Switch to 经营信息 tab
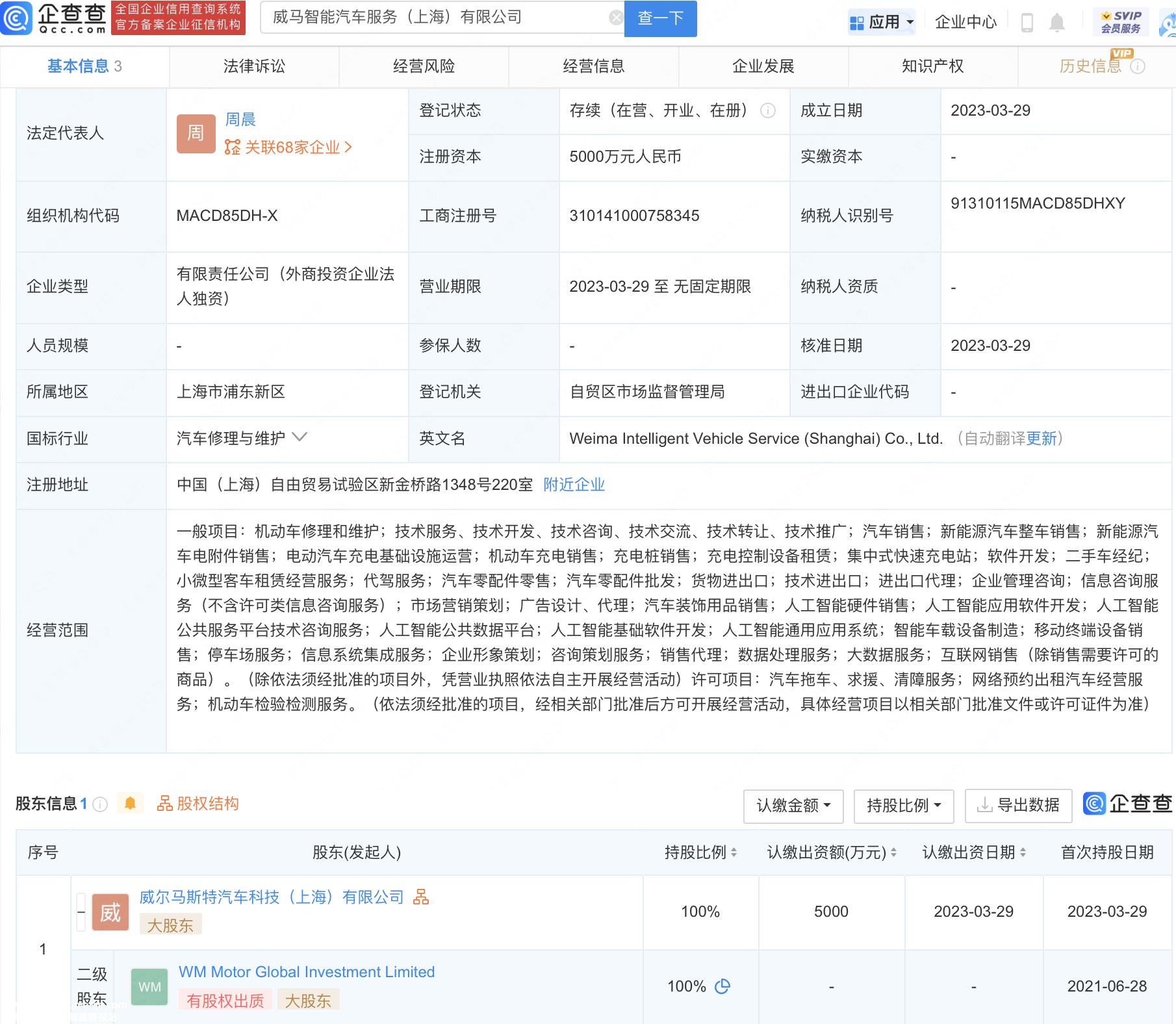The image size is (1176, 1024). [x=593, y=66]
